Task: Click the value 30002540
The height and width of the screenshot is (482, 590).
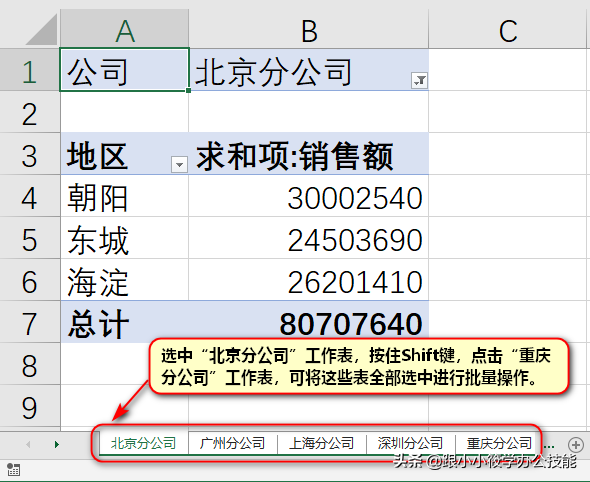Action: coord(355,198)
